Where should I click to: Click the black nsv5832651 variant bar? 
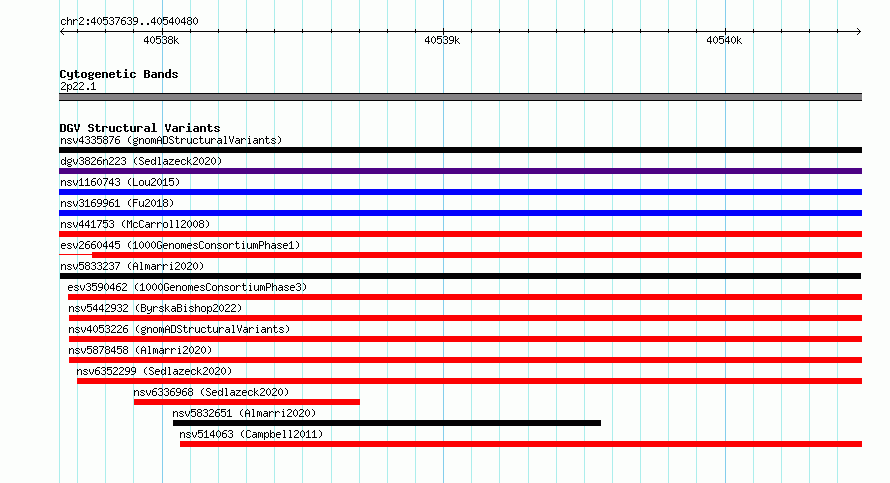tap(387, 423)
